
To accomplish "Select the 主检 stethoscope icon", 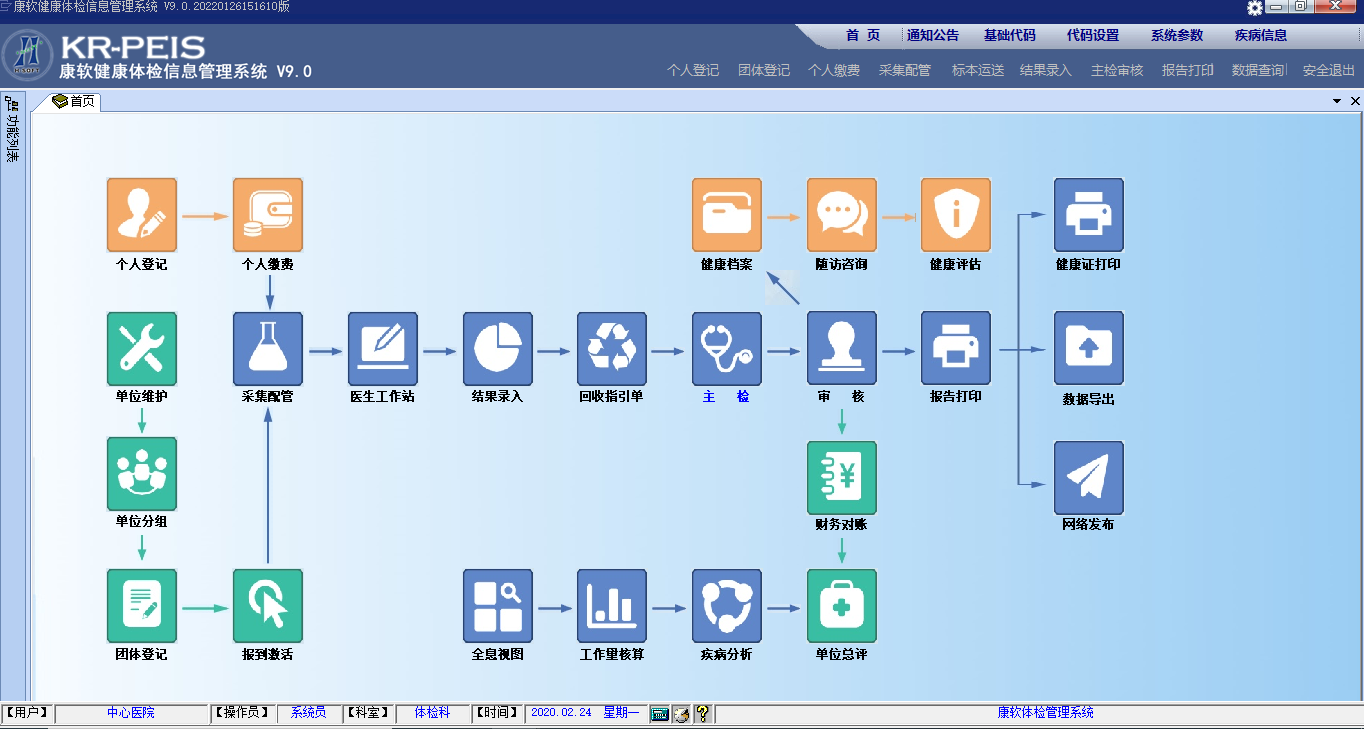I will [x=726, y=349].
